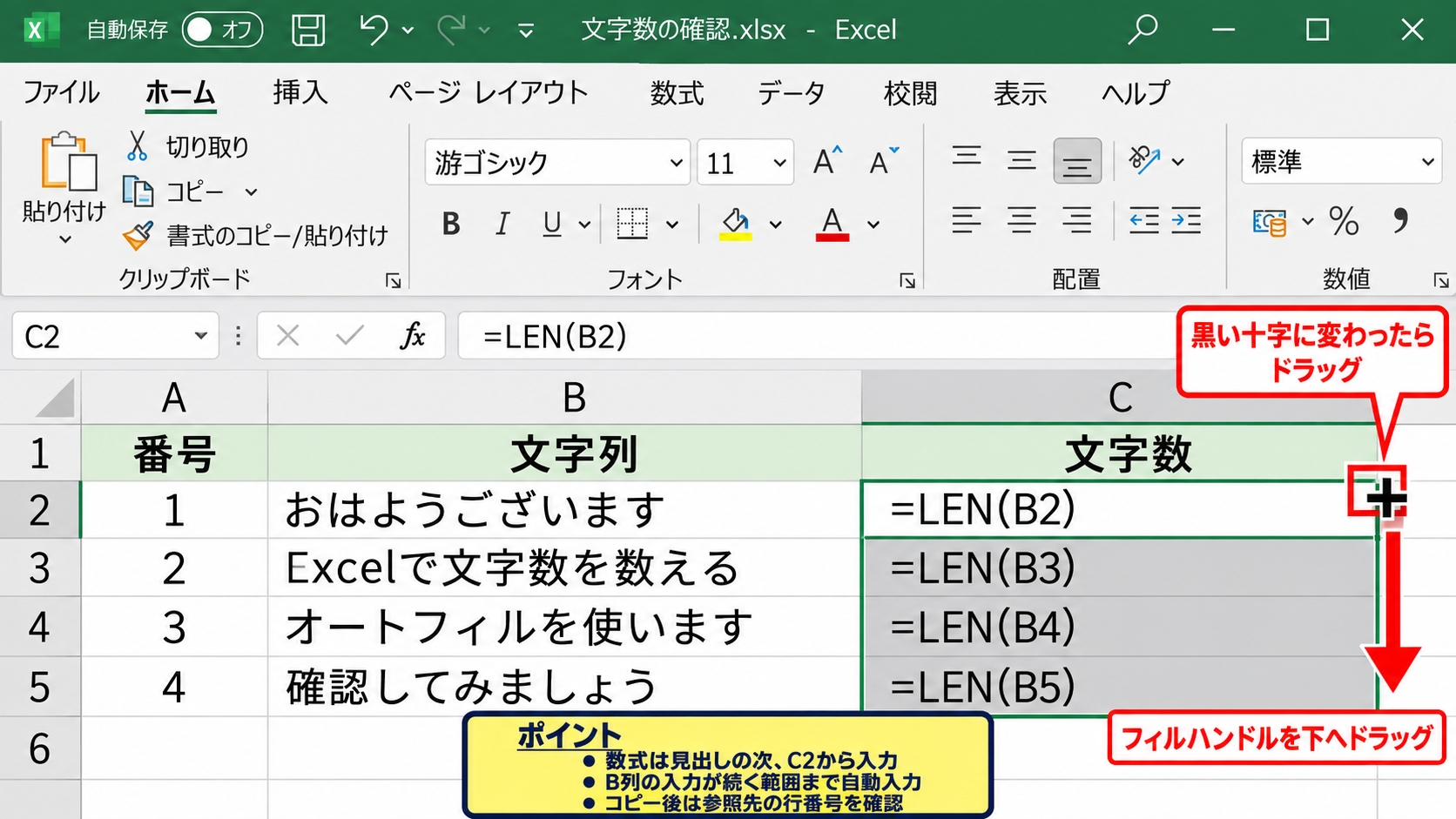
Task: Toggle the AutoSave (自動保存) switch
Action: [222, 30]
